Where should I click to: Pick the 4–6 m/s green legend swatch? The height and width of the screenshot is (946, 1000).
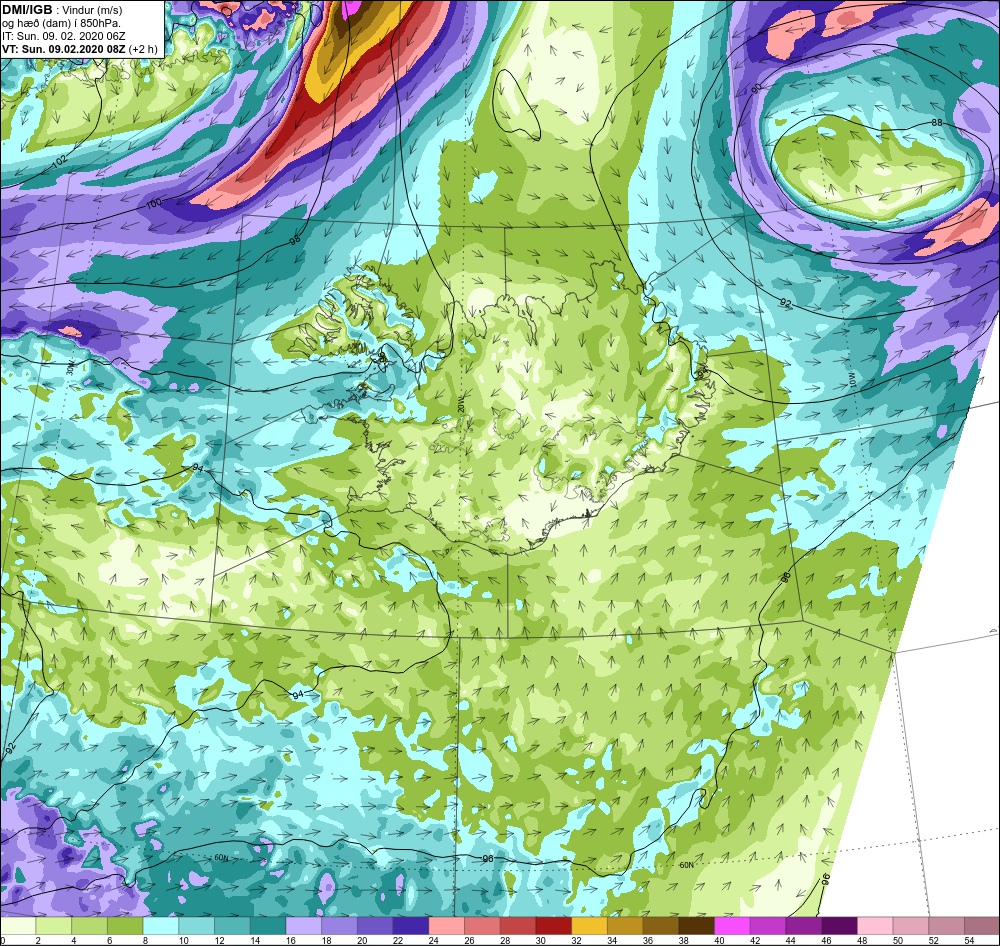[x=89, y=927]
